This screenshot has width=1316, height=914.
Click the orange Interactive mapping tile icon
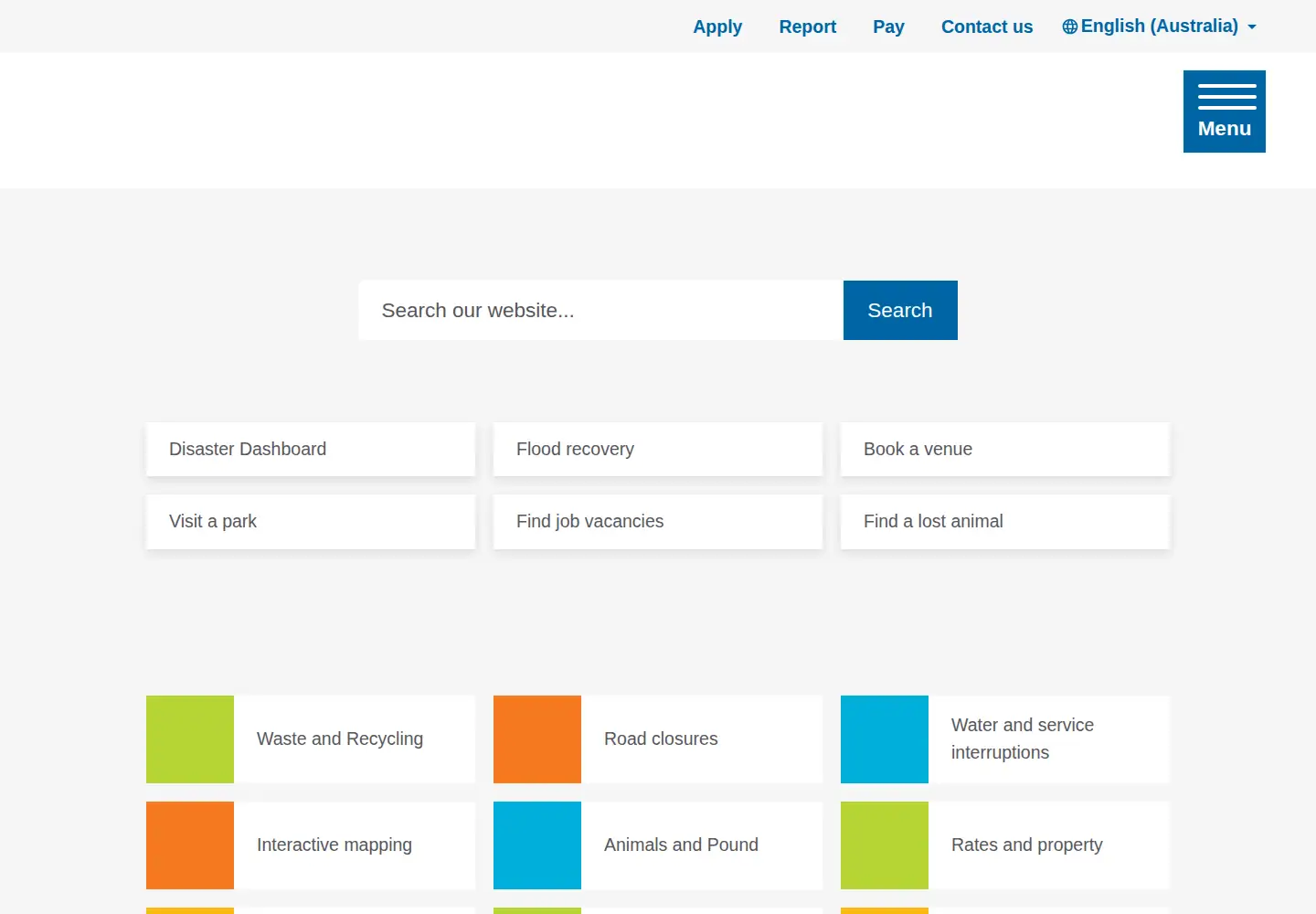190,845
